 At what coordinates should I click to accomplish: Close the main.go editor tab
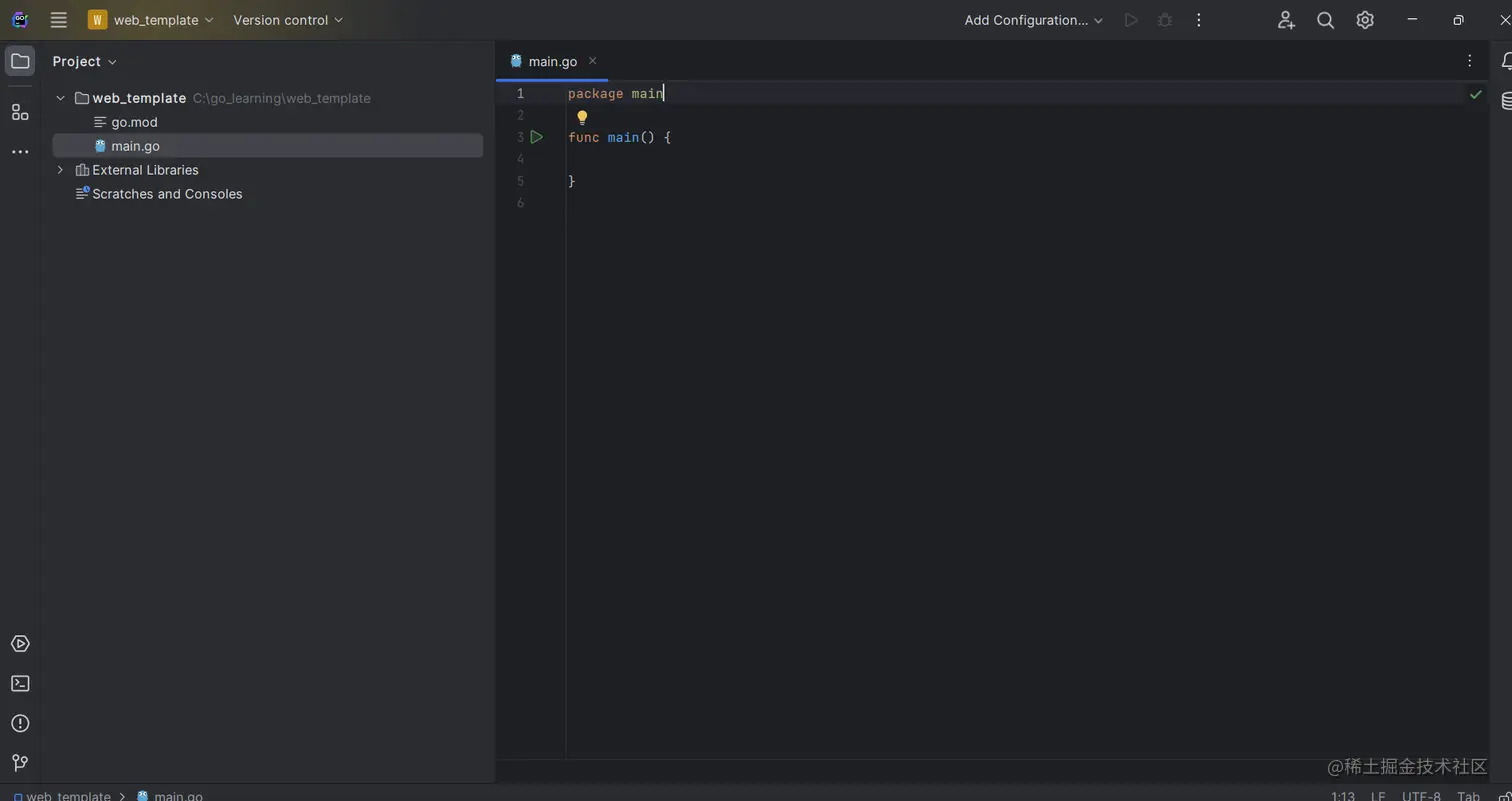(x=592, y=61)
